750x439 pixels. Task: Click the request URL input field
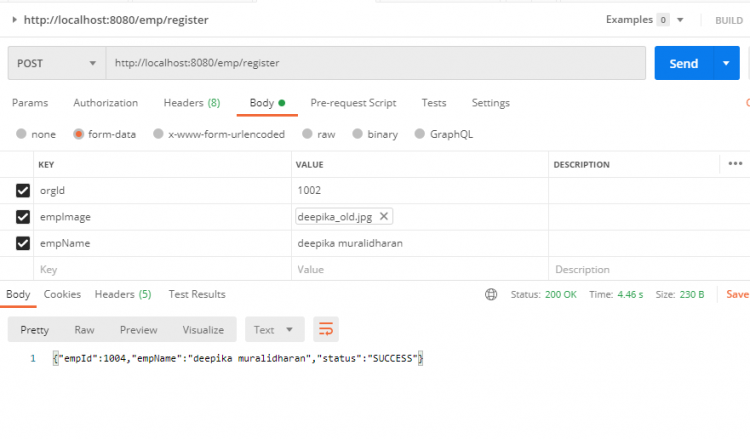pos(375,63)
